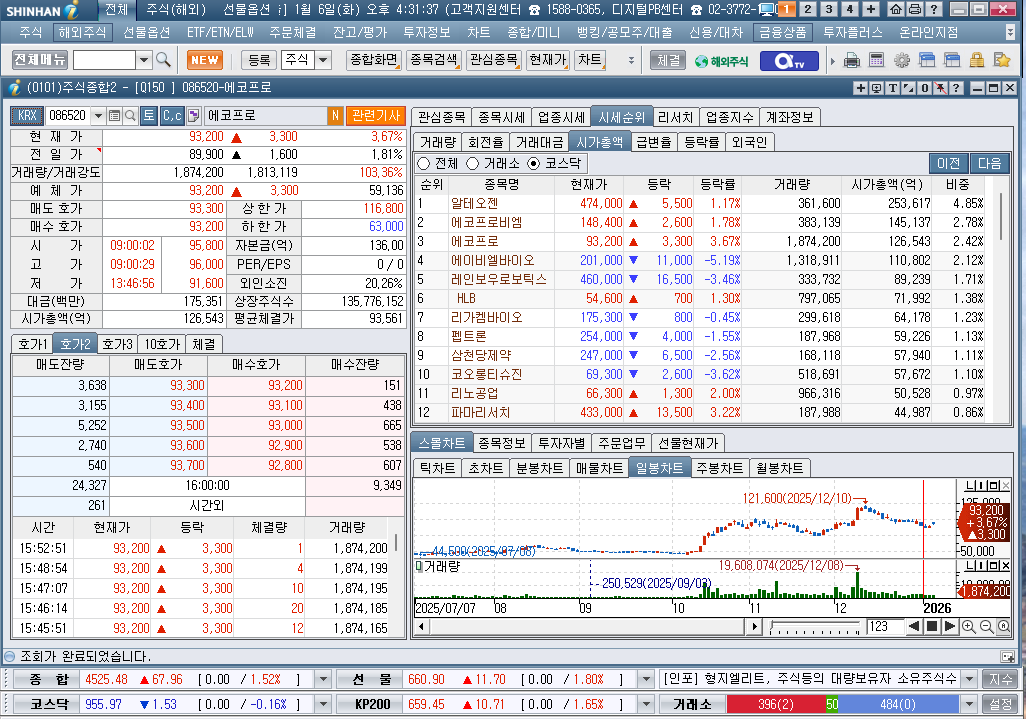Open dropdown beside KP200 ticker

point(646,704)
